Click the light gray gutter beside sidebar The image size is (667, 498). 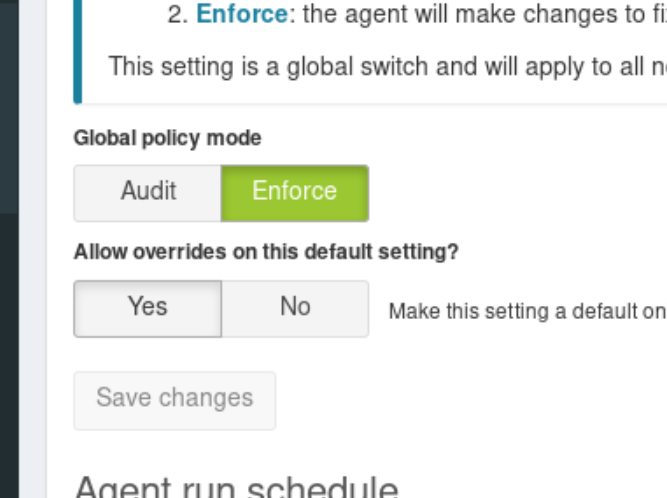pos(33,249)
